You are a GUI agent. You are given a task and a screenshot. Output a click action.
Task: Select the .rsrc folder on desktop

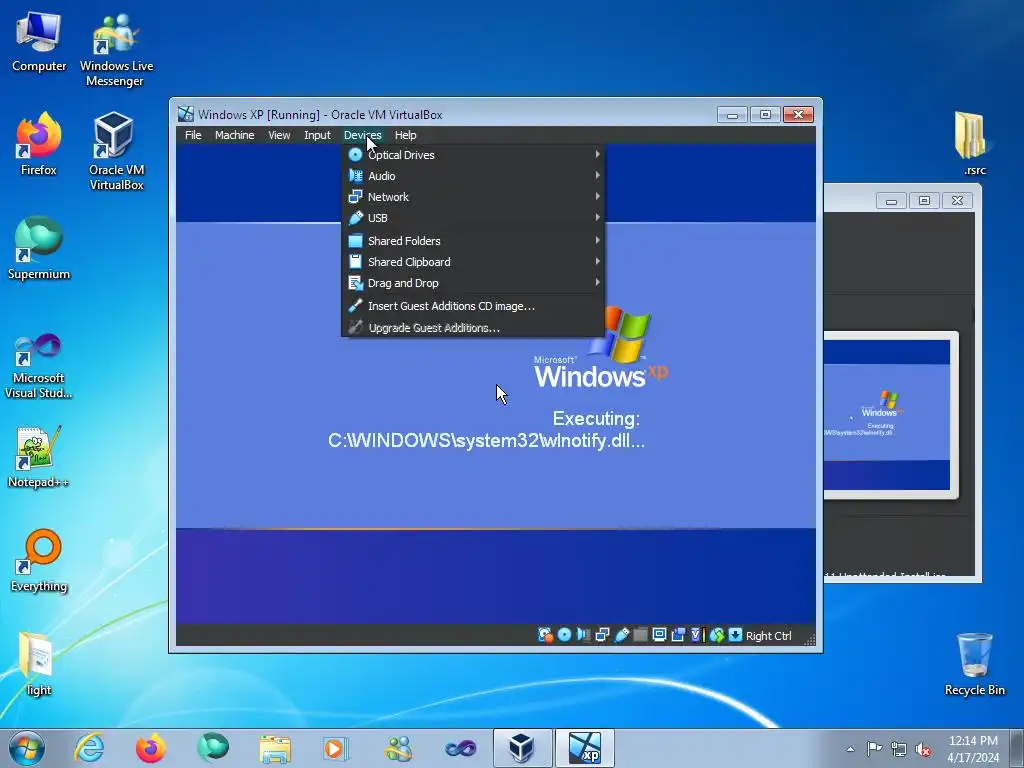click(974, 144)
